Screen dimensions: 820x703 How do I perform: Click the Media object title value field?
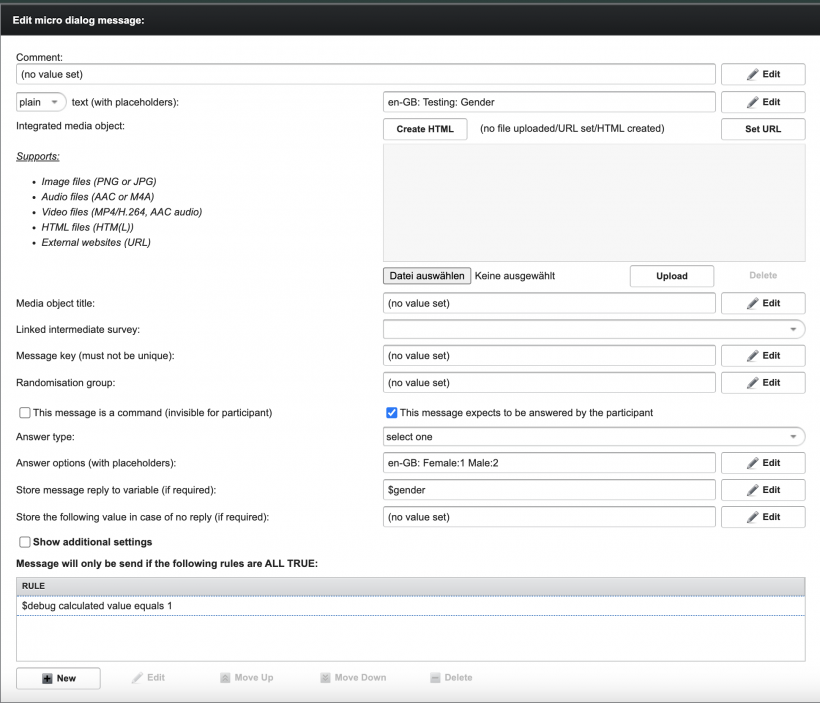(549, 303)
